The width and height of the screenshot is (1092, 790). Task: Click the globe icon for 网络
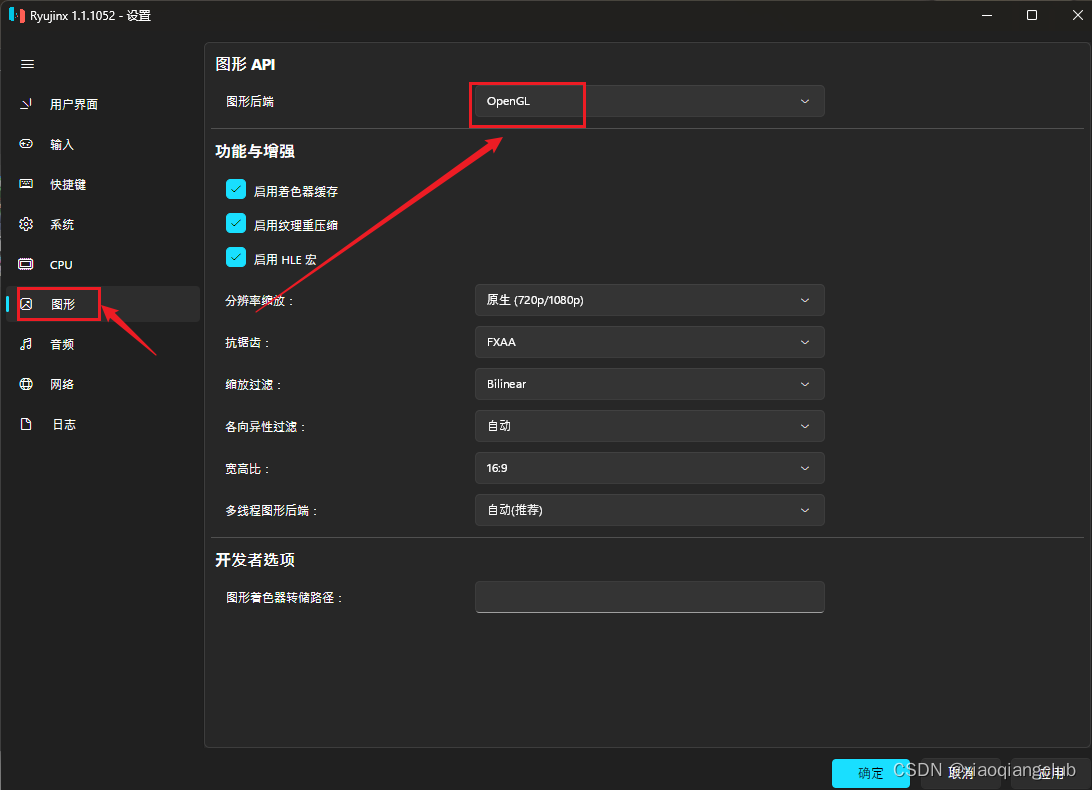coord(27,384)
